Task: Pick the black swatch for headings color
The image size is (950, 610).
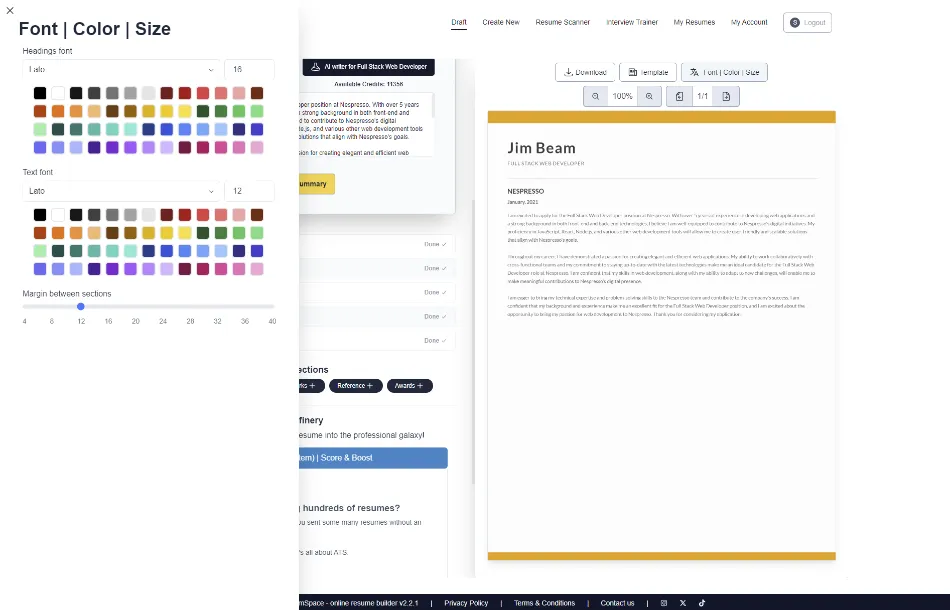Action: [x=40, y=93]
